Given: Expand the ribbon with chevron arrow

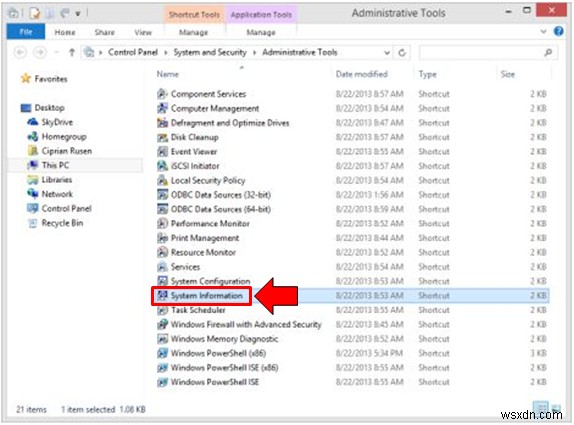Looking at the screenshot, I should pyautogui.click(x=544, y=31).
